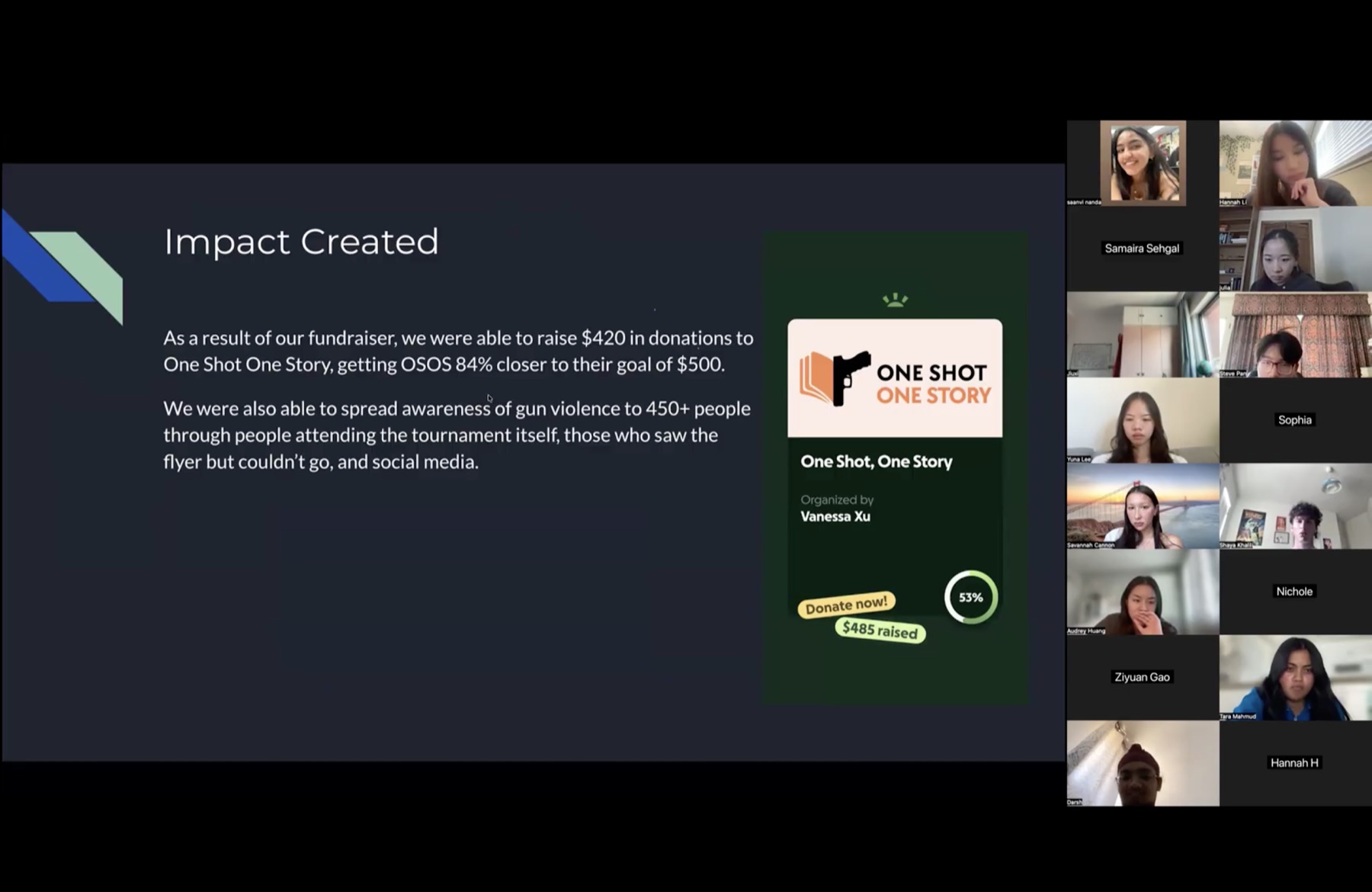Click the "Impact Created" slide title

coord(301,242)
